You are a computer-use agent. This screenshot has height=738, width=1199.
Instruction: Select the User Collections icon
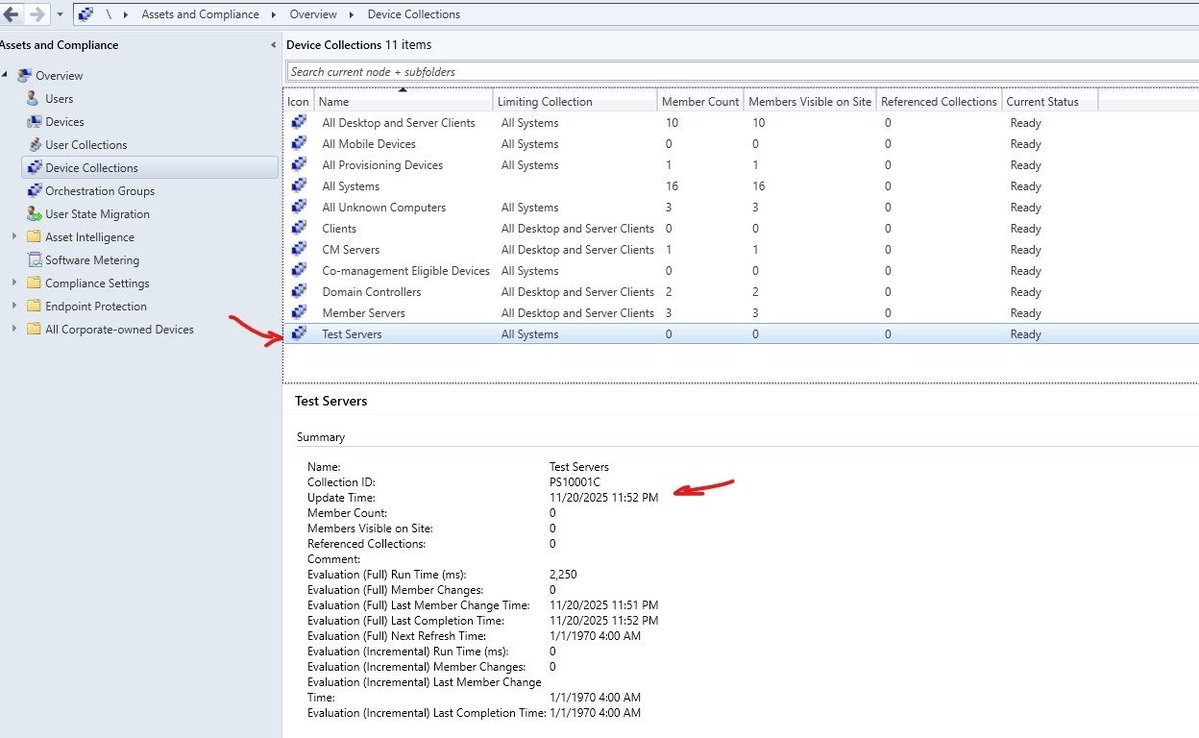point(33,144)
